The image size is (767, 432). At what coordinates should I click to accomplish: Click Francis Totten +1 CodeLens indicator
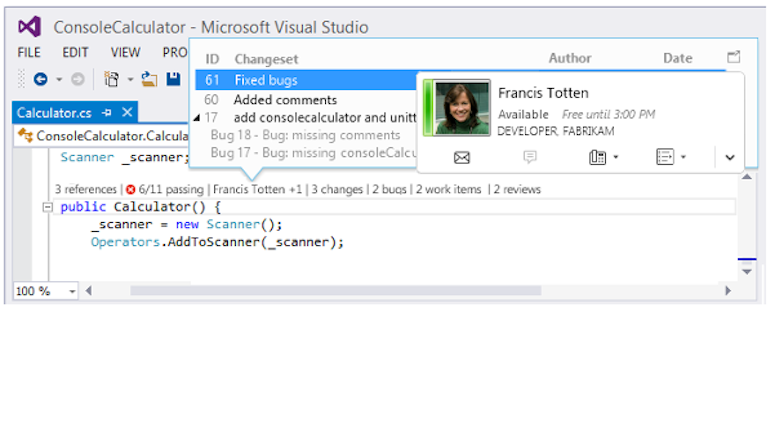(x=257, y=189)
